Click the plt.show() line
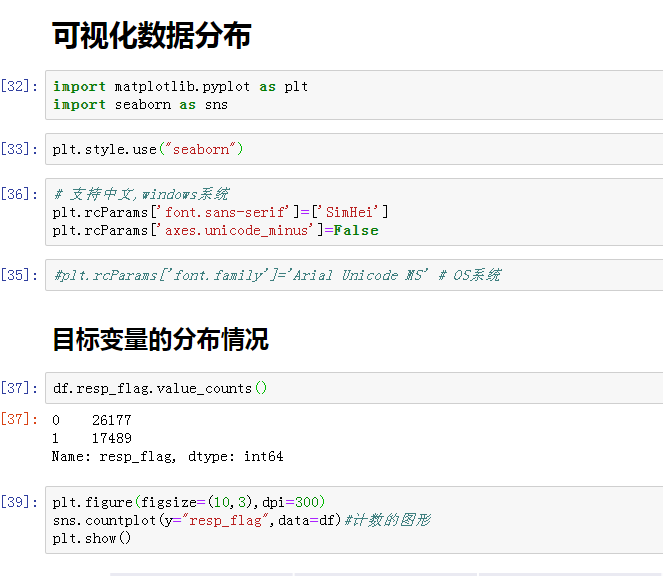The image size is (663, 576). point(92,539)
